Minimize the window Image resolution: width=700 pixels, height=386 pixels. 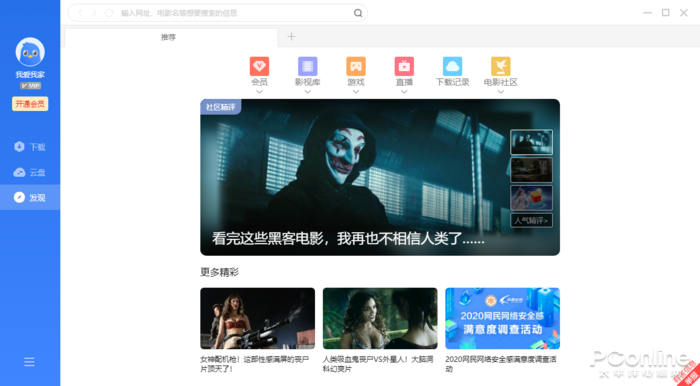pyautogui.click(x=647, y=12)
